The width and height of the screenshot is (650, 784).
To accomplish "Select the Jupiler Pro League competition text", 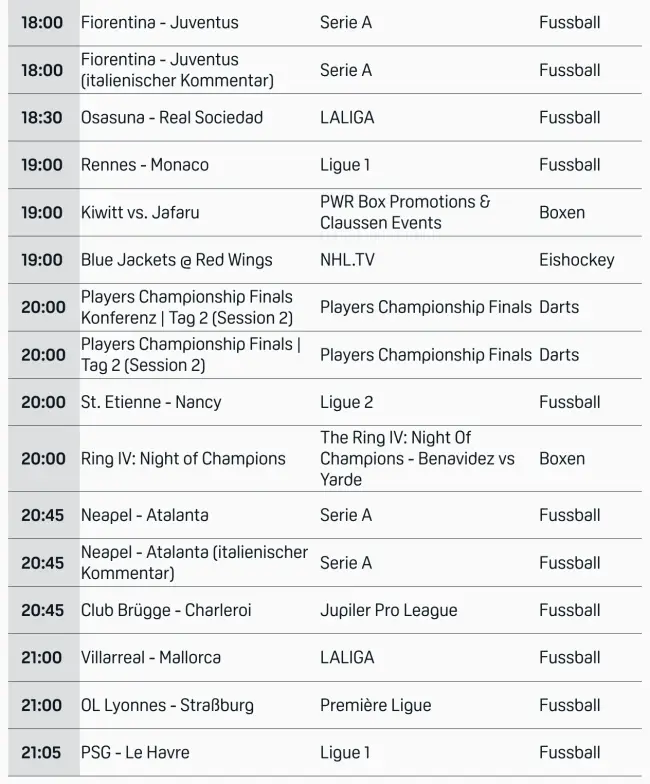I will pyautogui.click(x=388, y=610).
